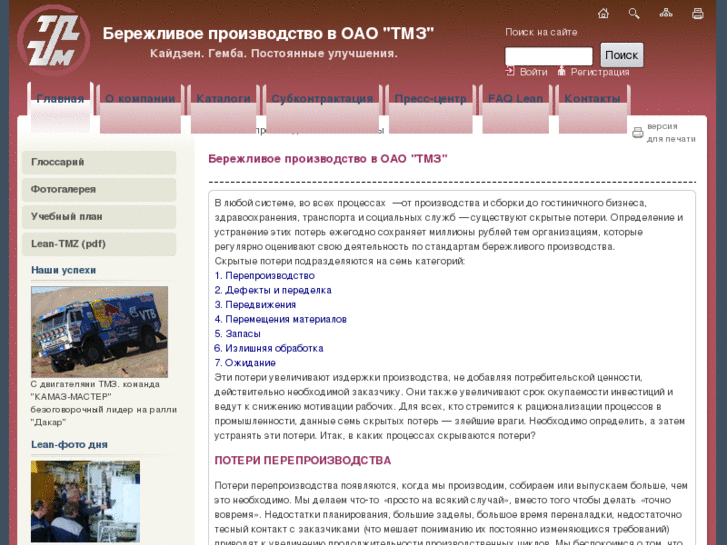This screenshot has height=545, width=727.
Task: Click the Войти link
Action: click(x=533, y=72)
